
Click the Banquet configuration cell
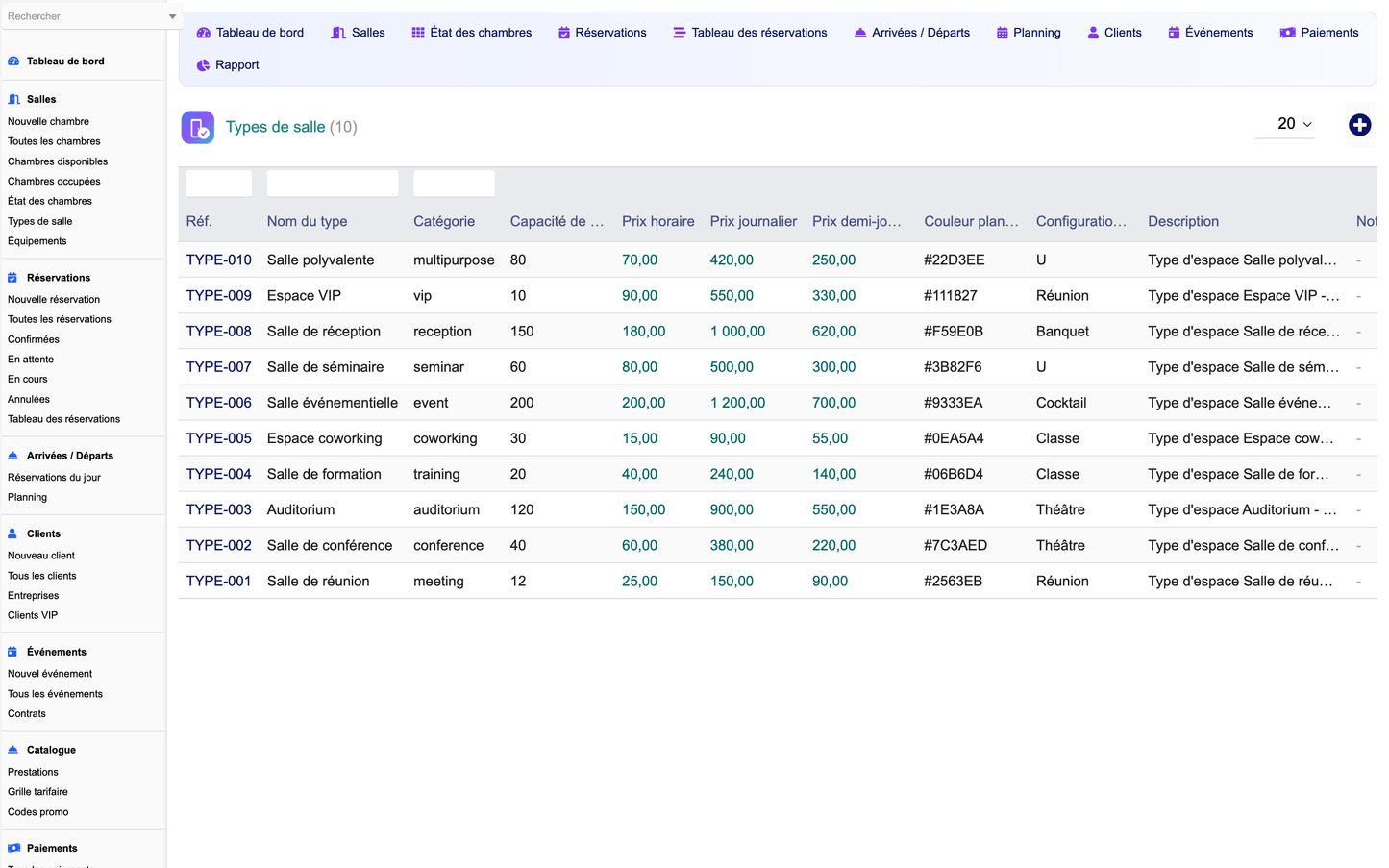click(x=1062, y=332)
